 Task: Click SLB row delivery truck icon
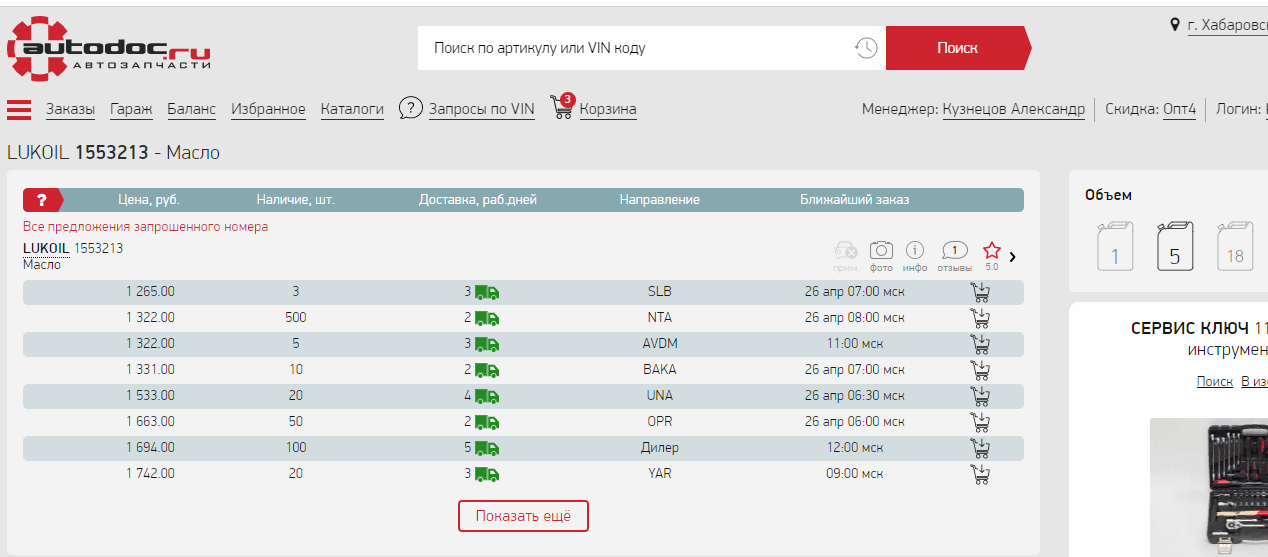(x=487, y=292)
